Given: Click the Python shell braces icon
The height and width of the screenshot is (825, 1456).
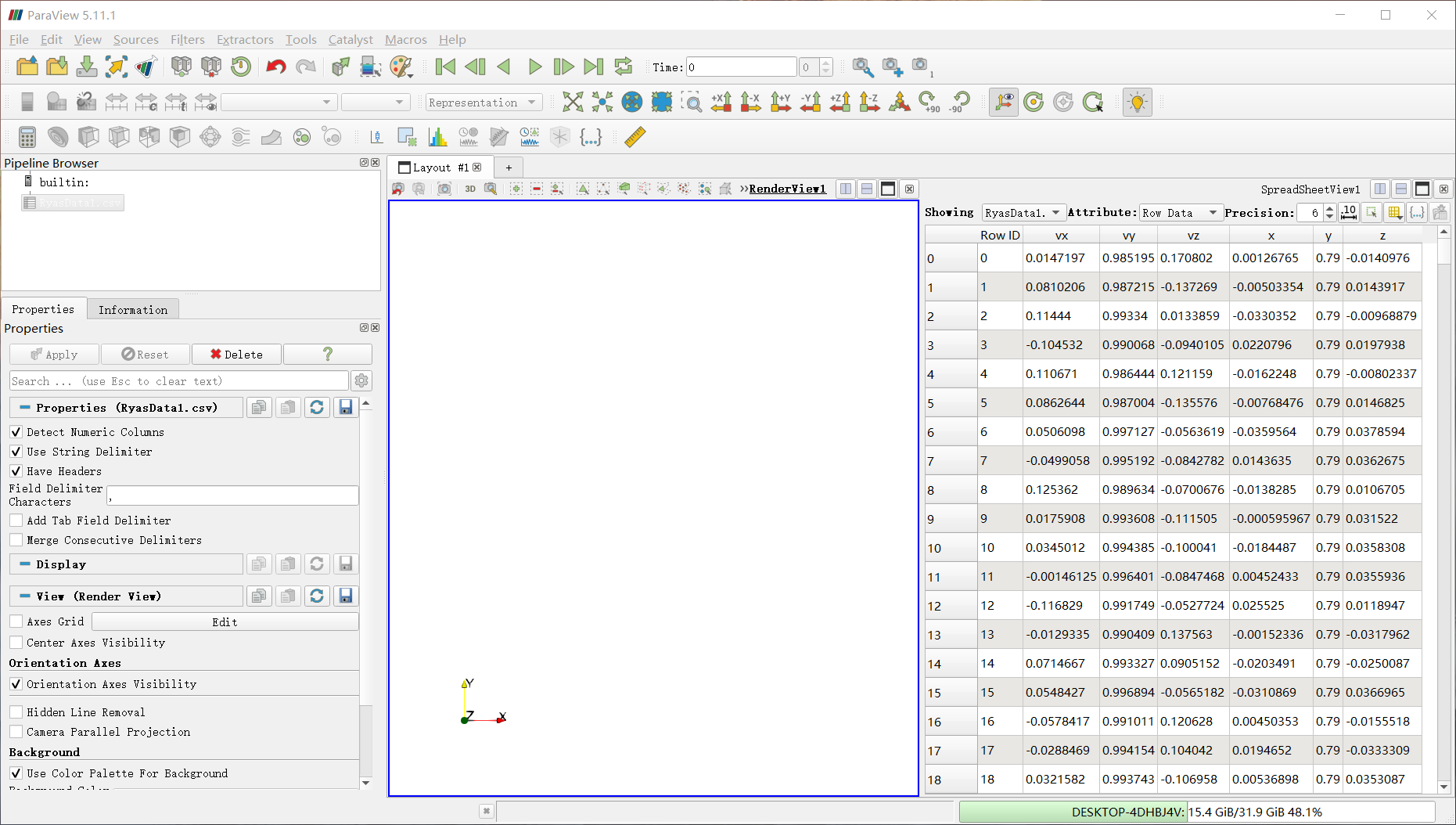Looking at the screenshot, I should point(591,137).
